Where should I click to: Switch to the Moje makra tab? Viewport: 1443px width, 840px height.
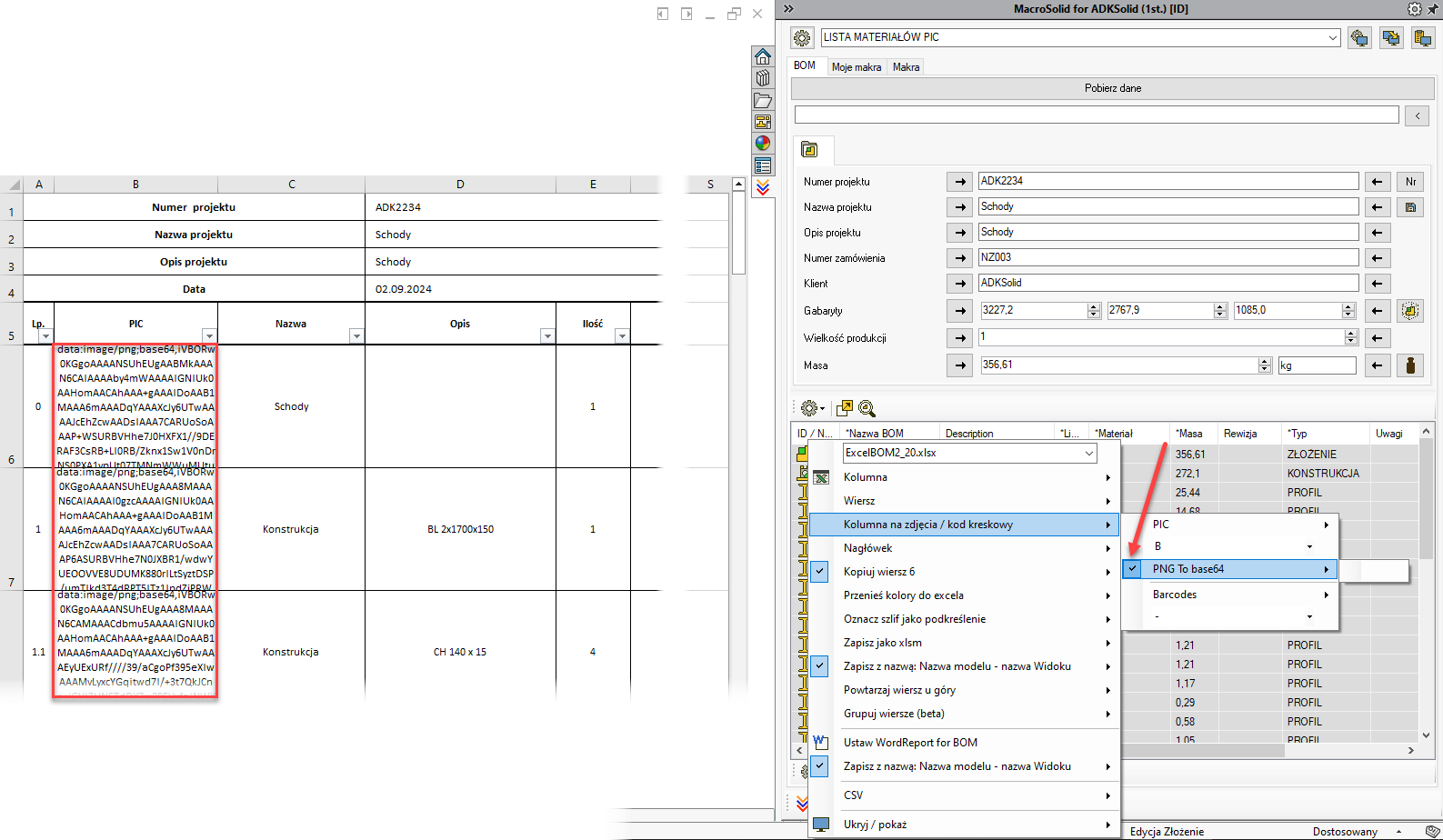(x=856, y=67)
